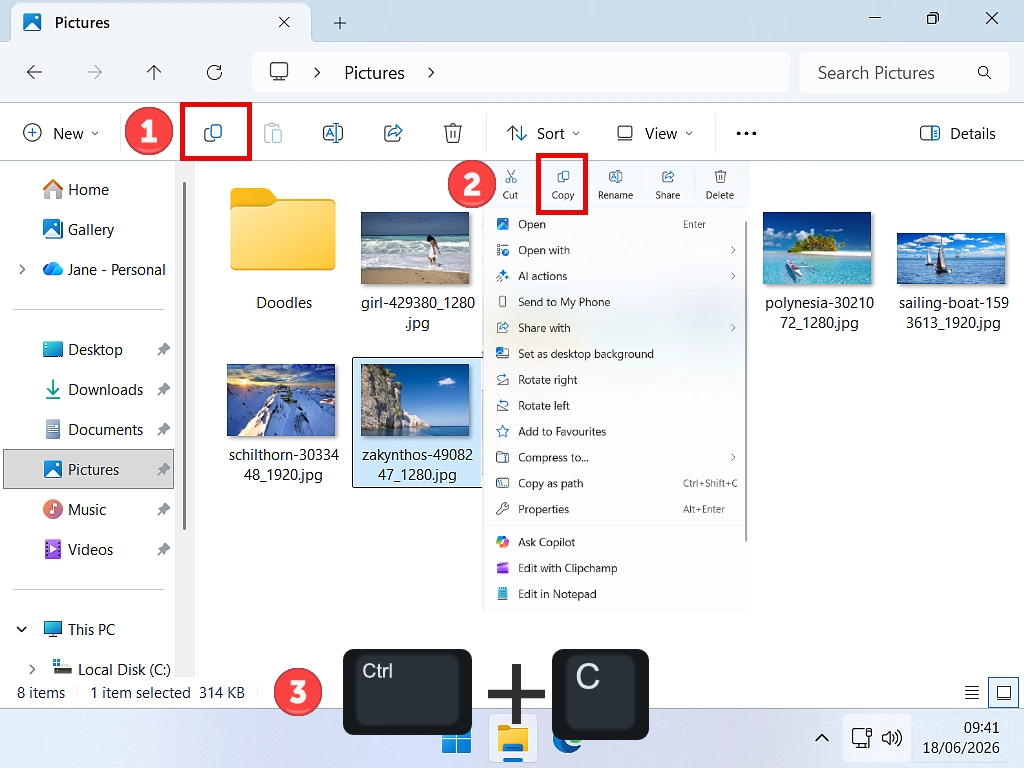Select Rotate left
The height and width of the screenshot is (768, 1024).
tap(616, 406)
